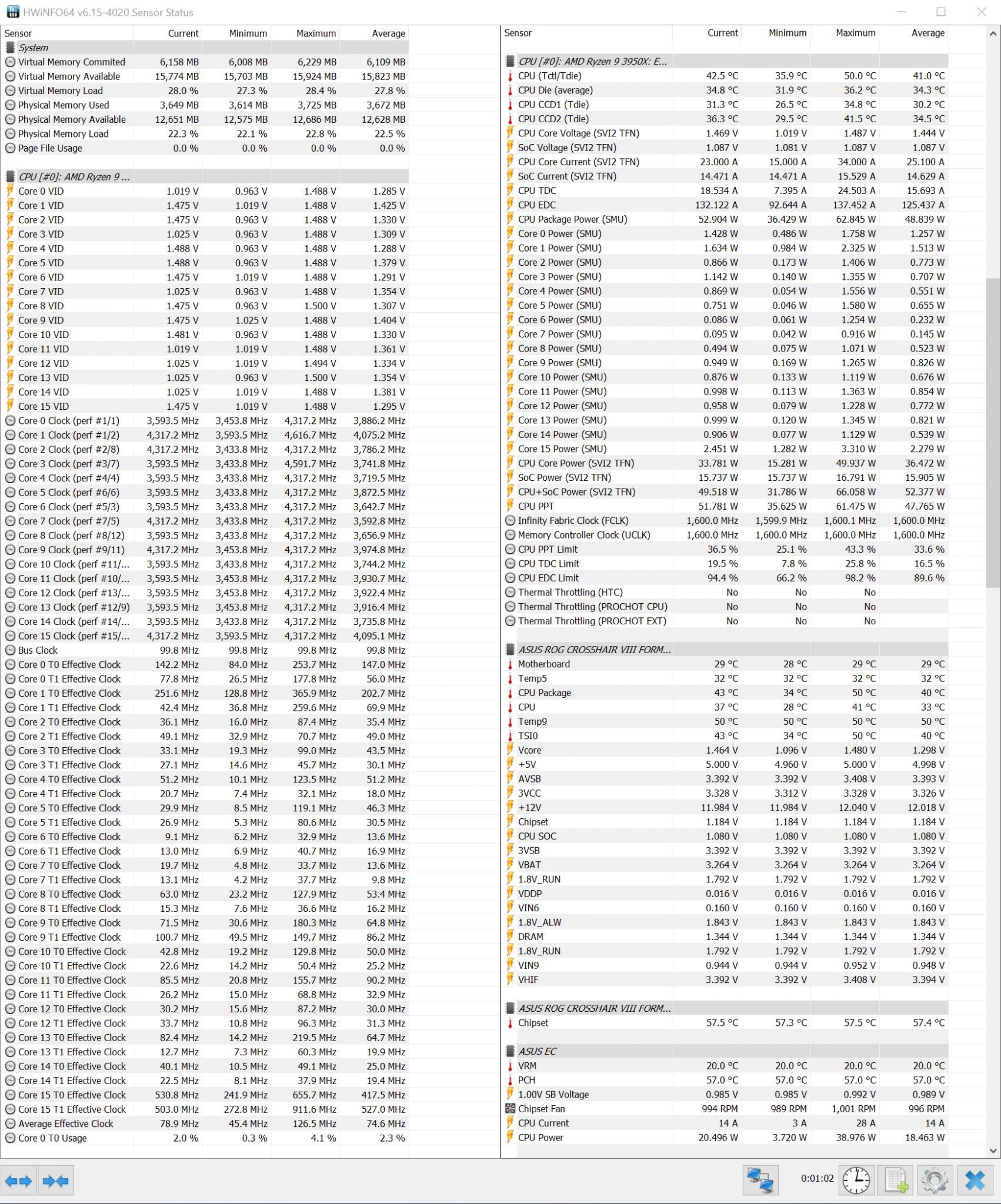Click the 4,616.7 MHz maximum clock value
Image resolution: width=1001 pixels, height=1204 pixels.
pos(310,435)
